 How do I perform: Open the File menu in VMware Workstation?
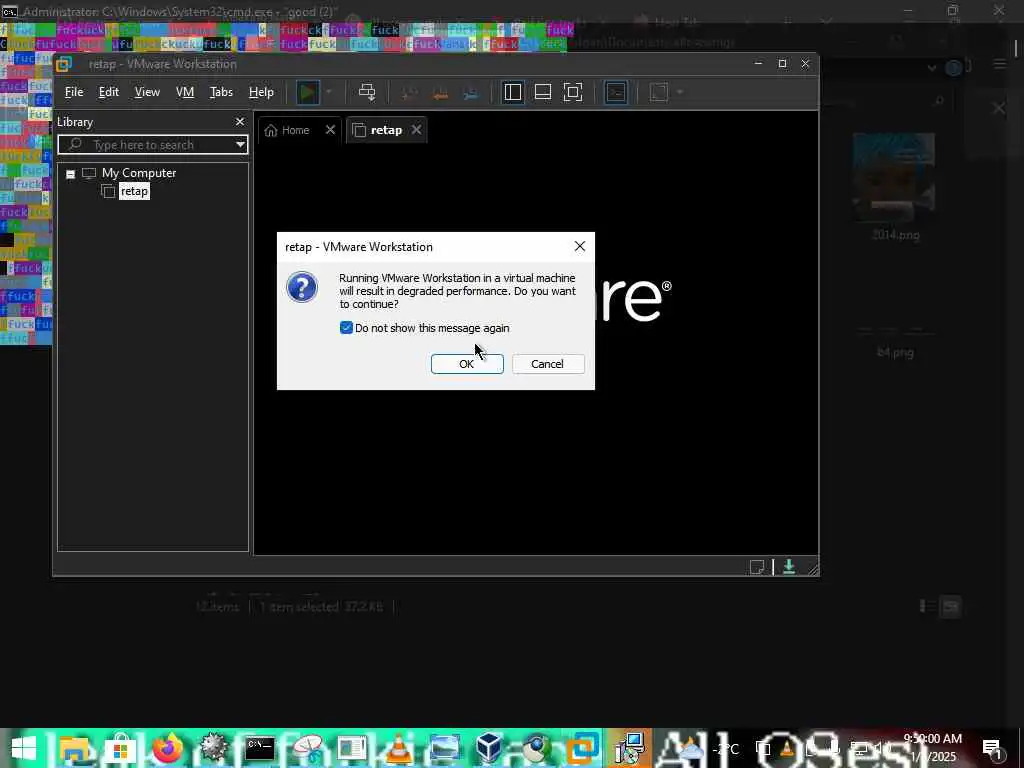pyautogui.click(x=74, y=92)
